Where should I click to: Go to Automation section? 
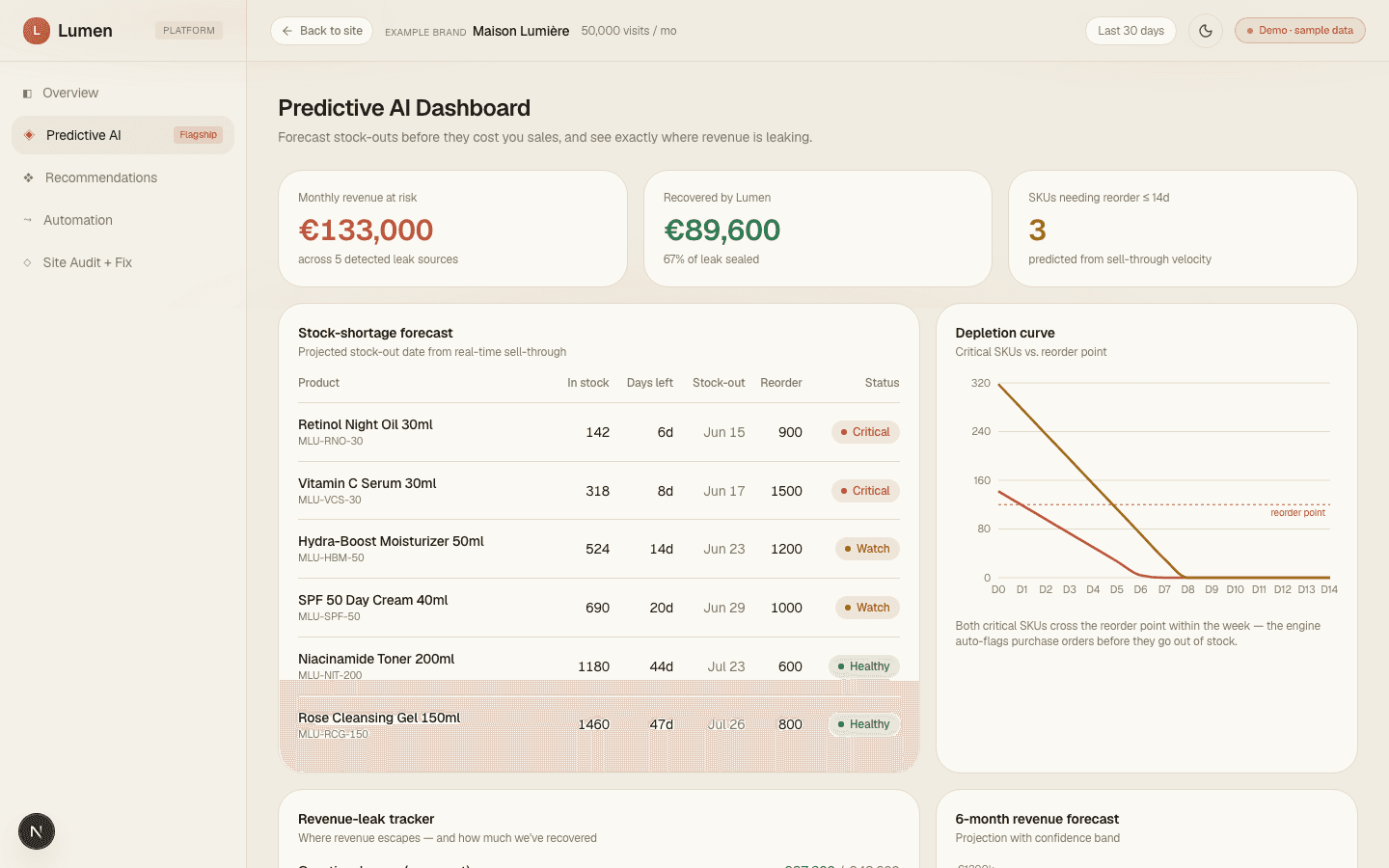(x=123, y=220)
